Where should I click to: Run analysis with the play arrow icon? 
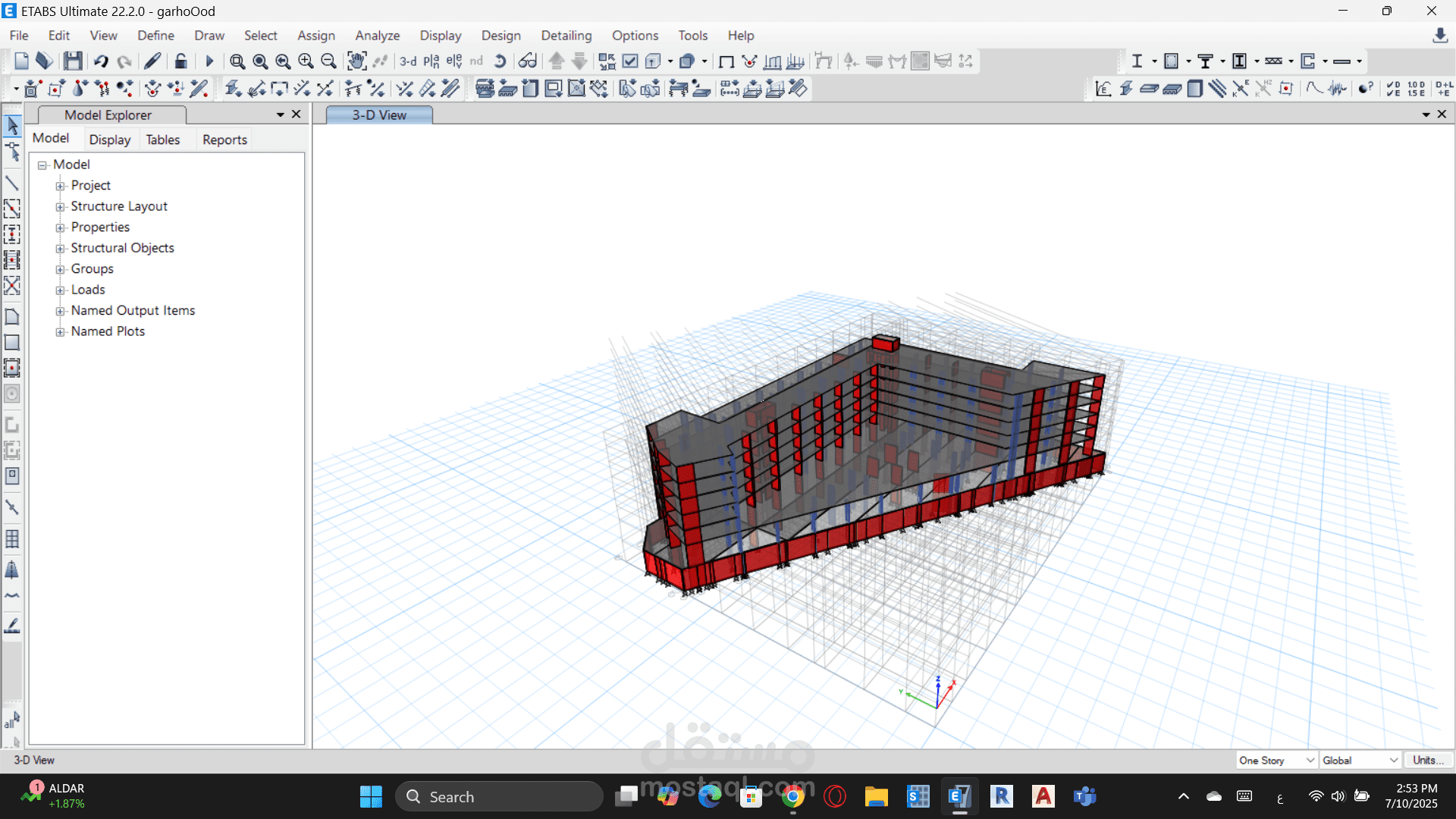pyautogui.click(x=210, y=61)
